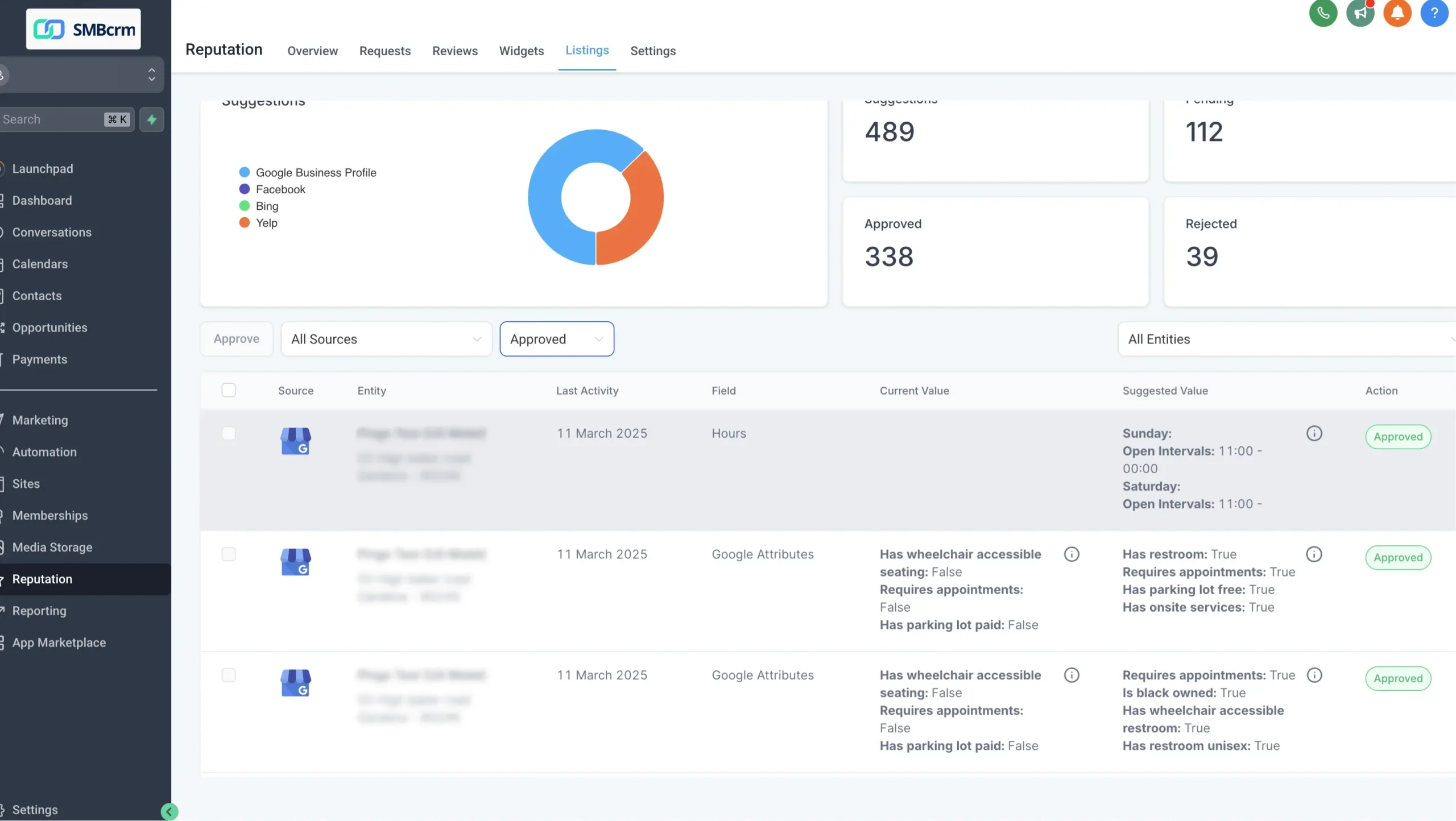Open Sites in sidebar

tap(26, 484)
